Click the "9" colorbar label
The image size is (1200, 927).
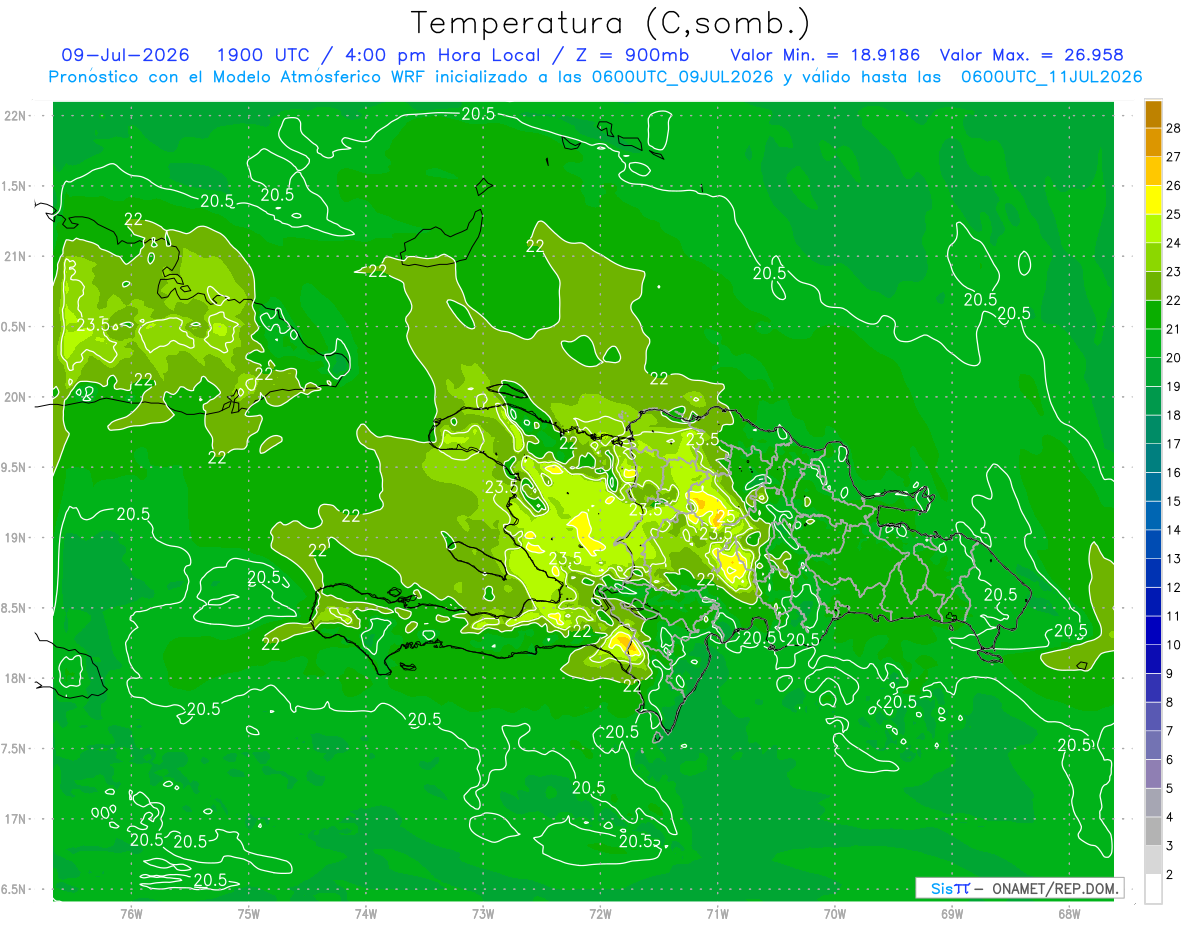click(1170, 674)
